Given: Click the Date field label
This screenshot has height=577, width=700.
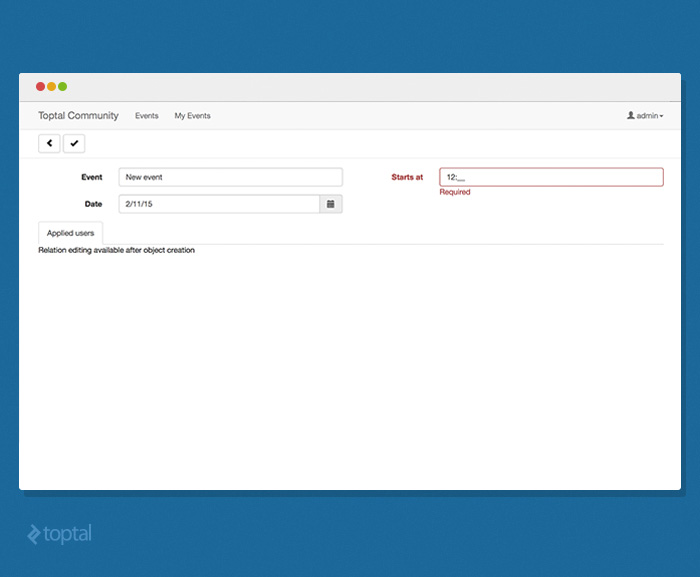Looking at the screenshot, I should point(93,204).
